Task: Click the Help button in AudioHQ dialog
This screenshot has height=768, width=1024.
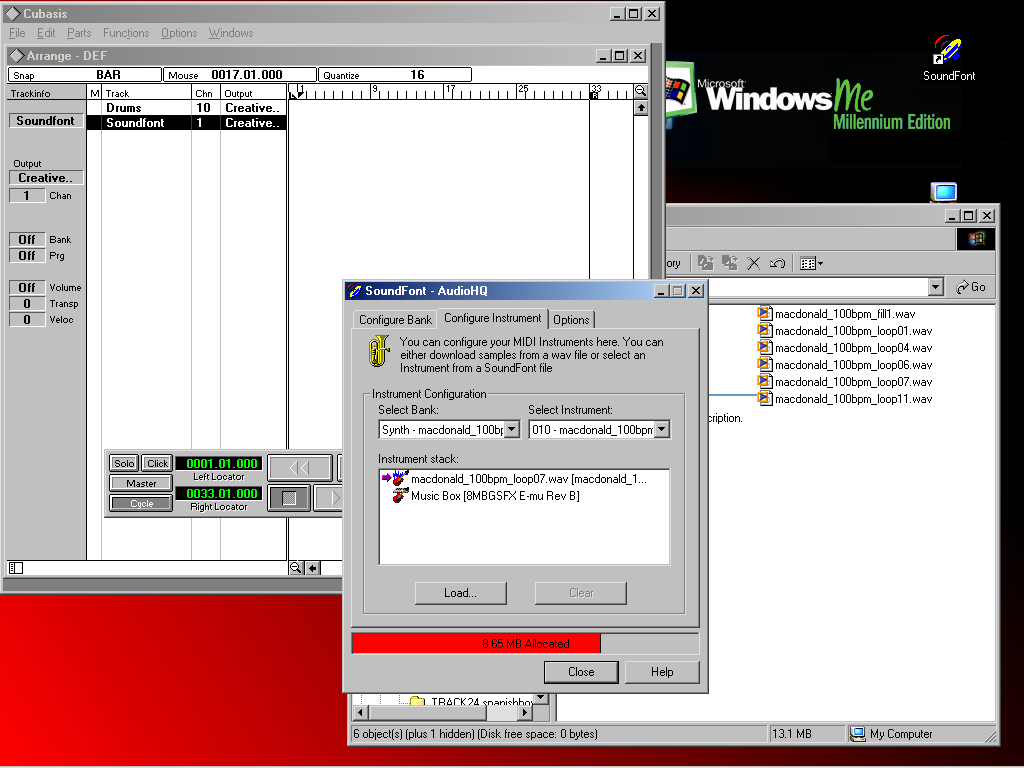Action: pyautogui.click(x=662, y=672)
